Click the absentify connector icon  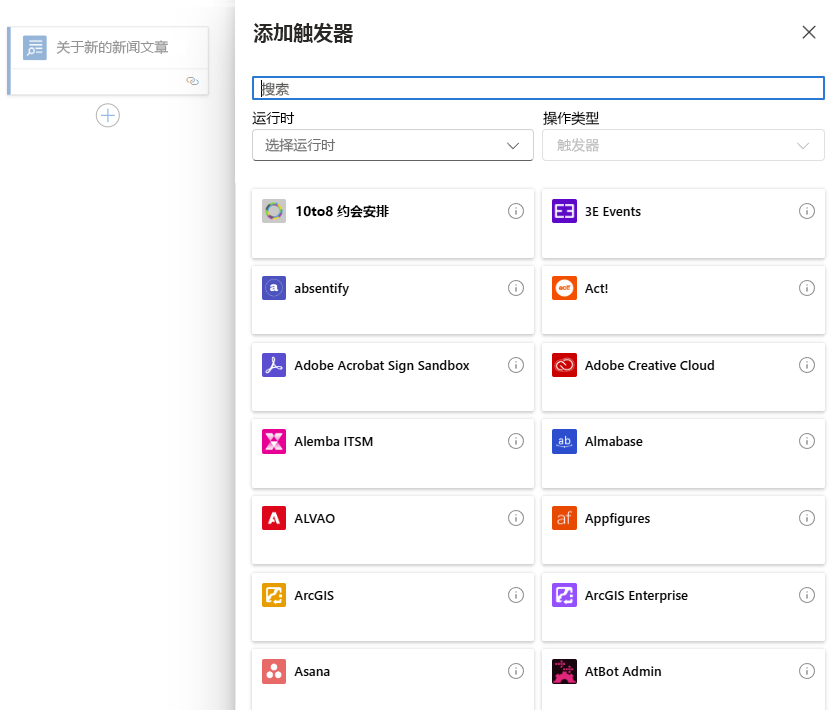click(274, 288)
